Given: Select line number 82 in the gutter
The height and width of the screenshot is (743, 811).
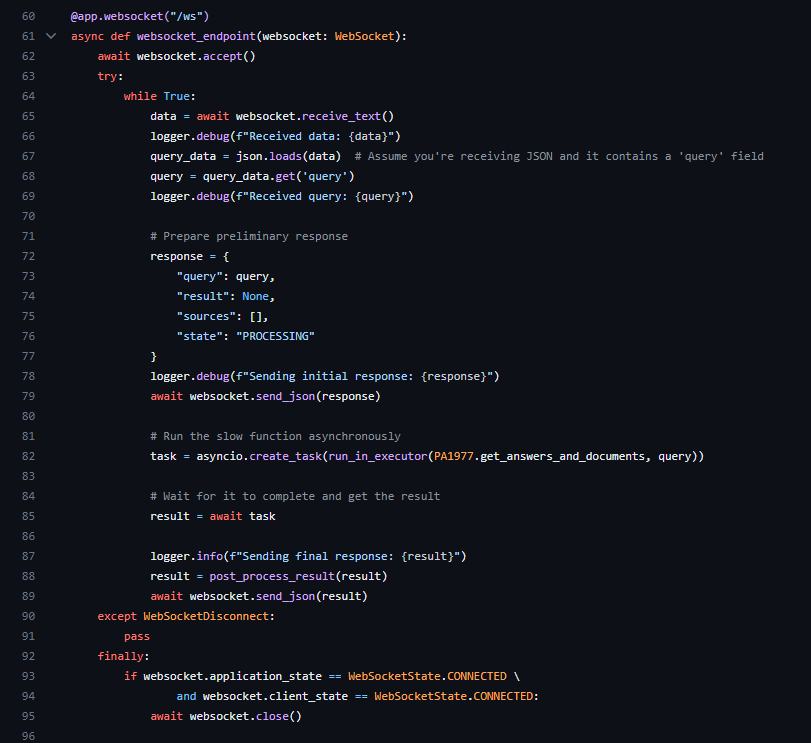Looking at the screenshot, I should [x=27, y=456].
